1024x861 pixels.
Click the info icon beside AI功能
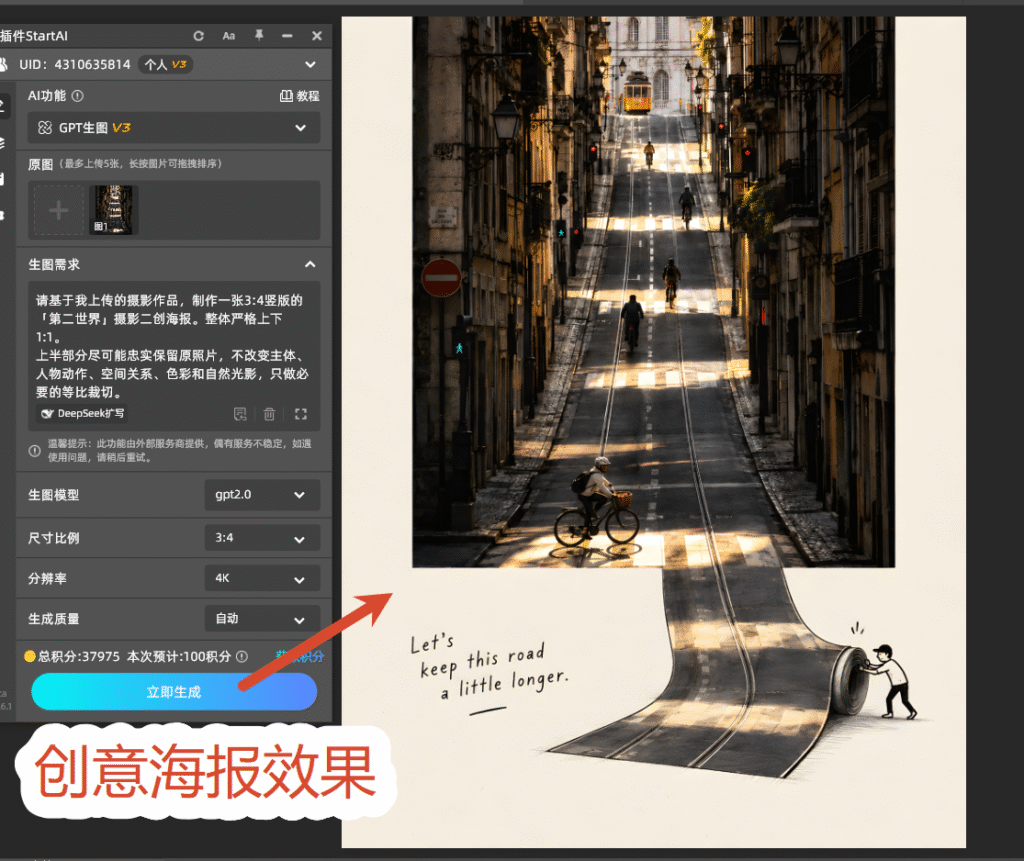click(78, 96)
